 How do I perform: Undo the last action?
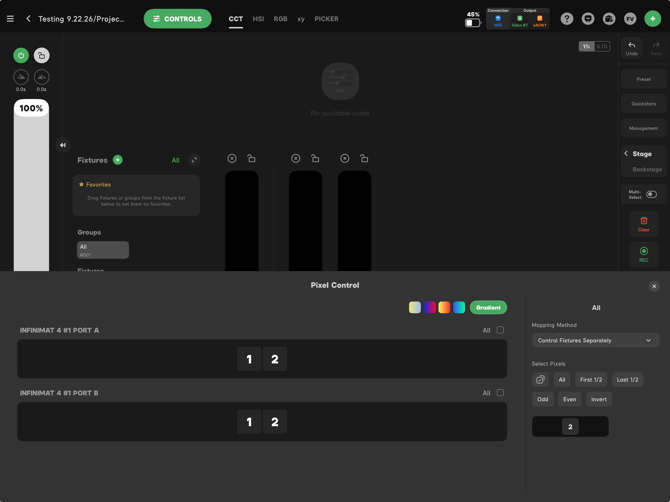[x=632, y=49]
